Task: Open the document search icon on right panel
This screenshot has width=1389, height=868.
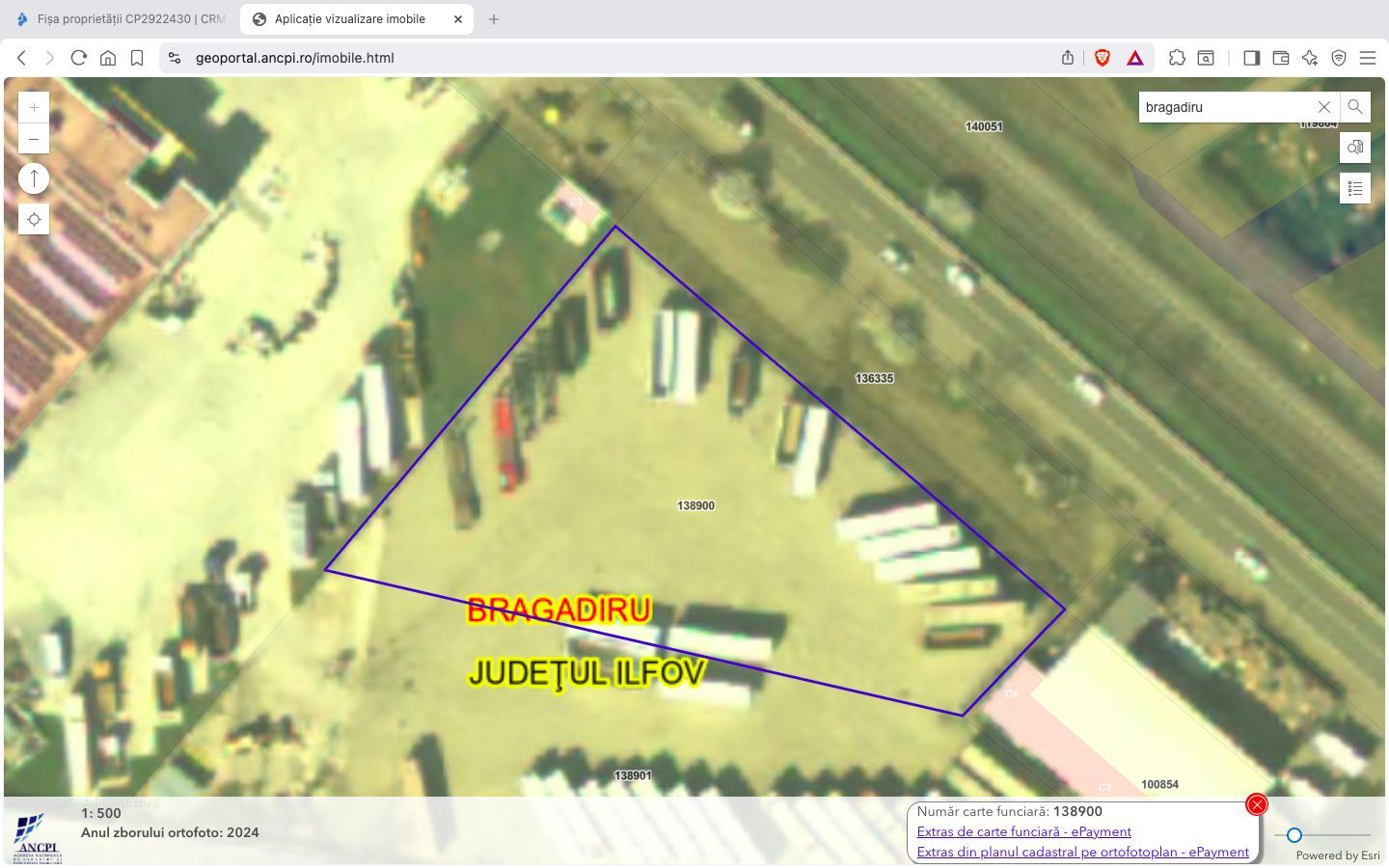Action: (1354, 148)
